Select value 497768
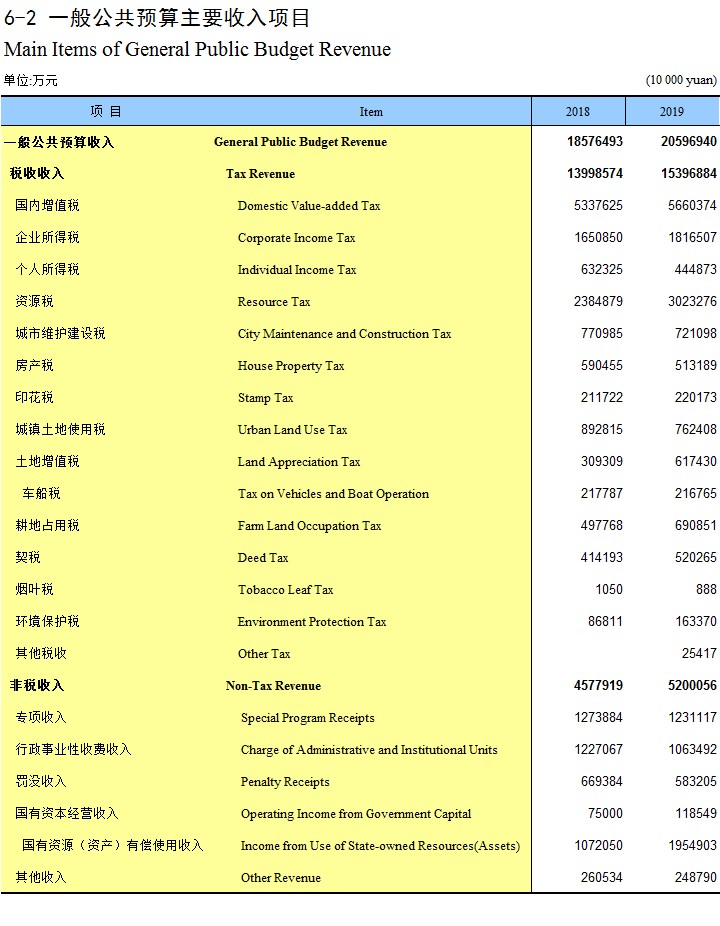This screenshot has height=926, width=720. pyautogui.click(x=602, y=524)
